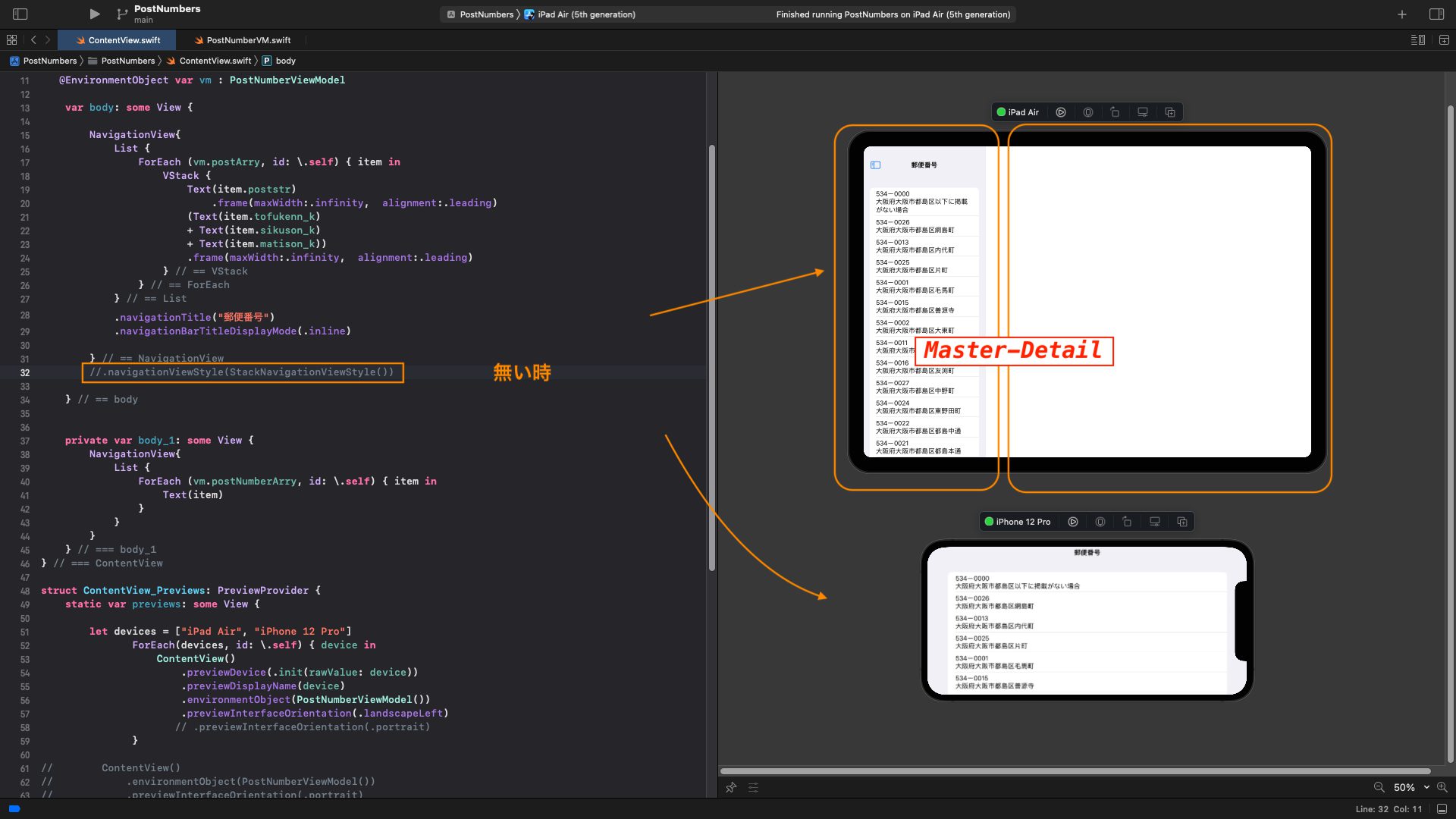Open the library with the plus icon
The image size is (1456, 819).
pyautogui.click(x=1402, y=14)
